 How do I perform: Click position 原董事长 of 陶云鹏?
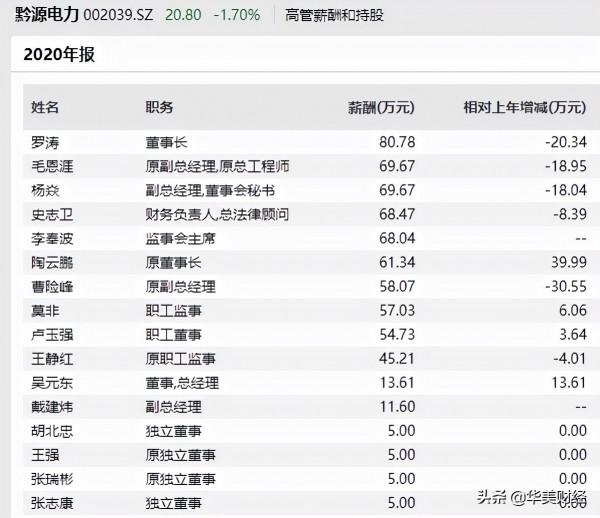point(173,263)
